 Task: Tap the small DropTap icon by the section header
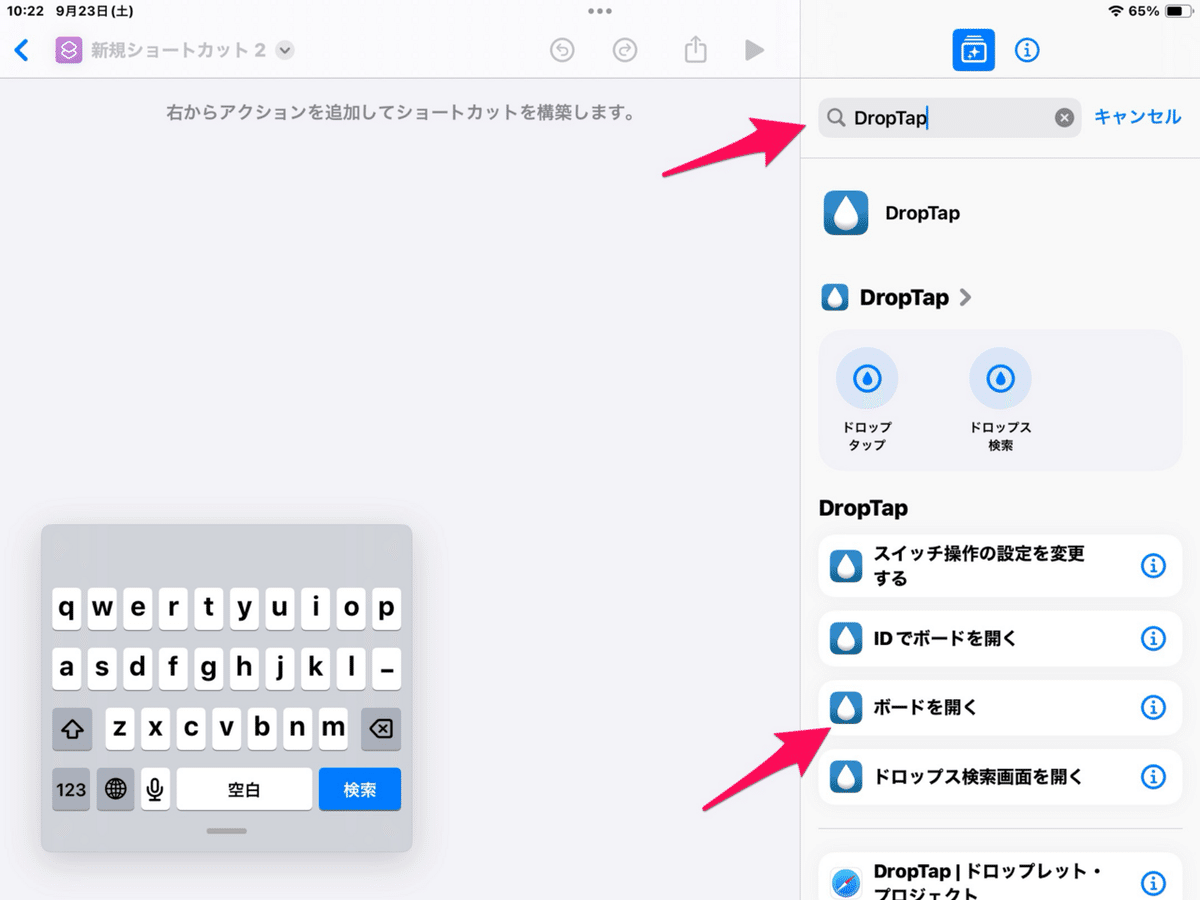click(x=835, y=297)
